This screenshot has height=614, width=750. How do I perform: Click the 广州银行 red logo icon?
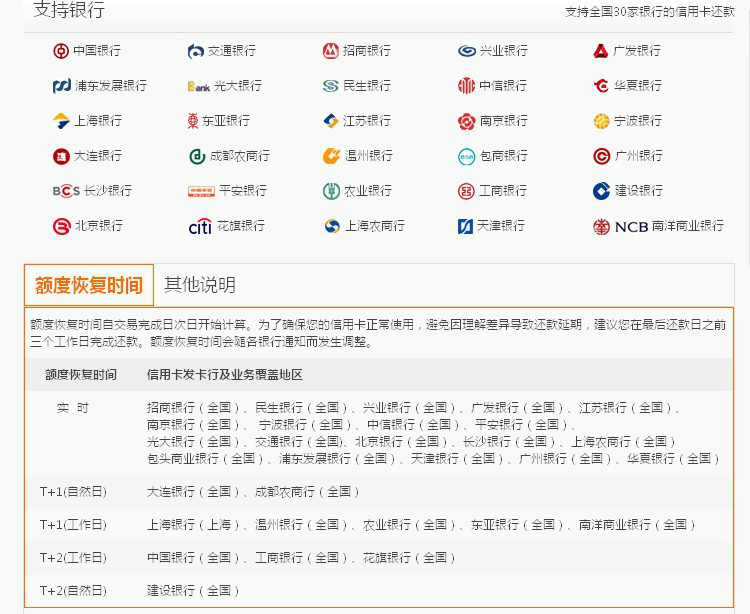tap(602, 156)
